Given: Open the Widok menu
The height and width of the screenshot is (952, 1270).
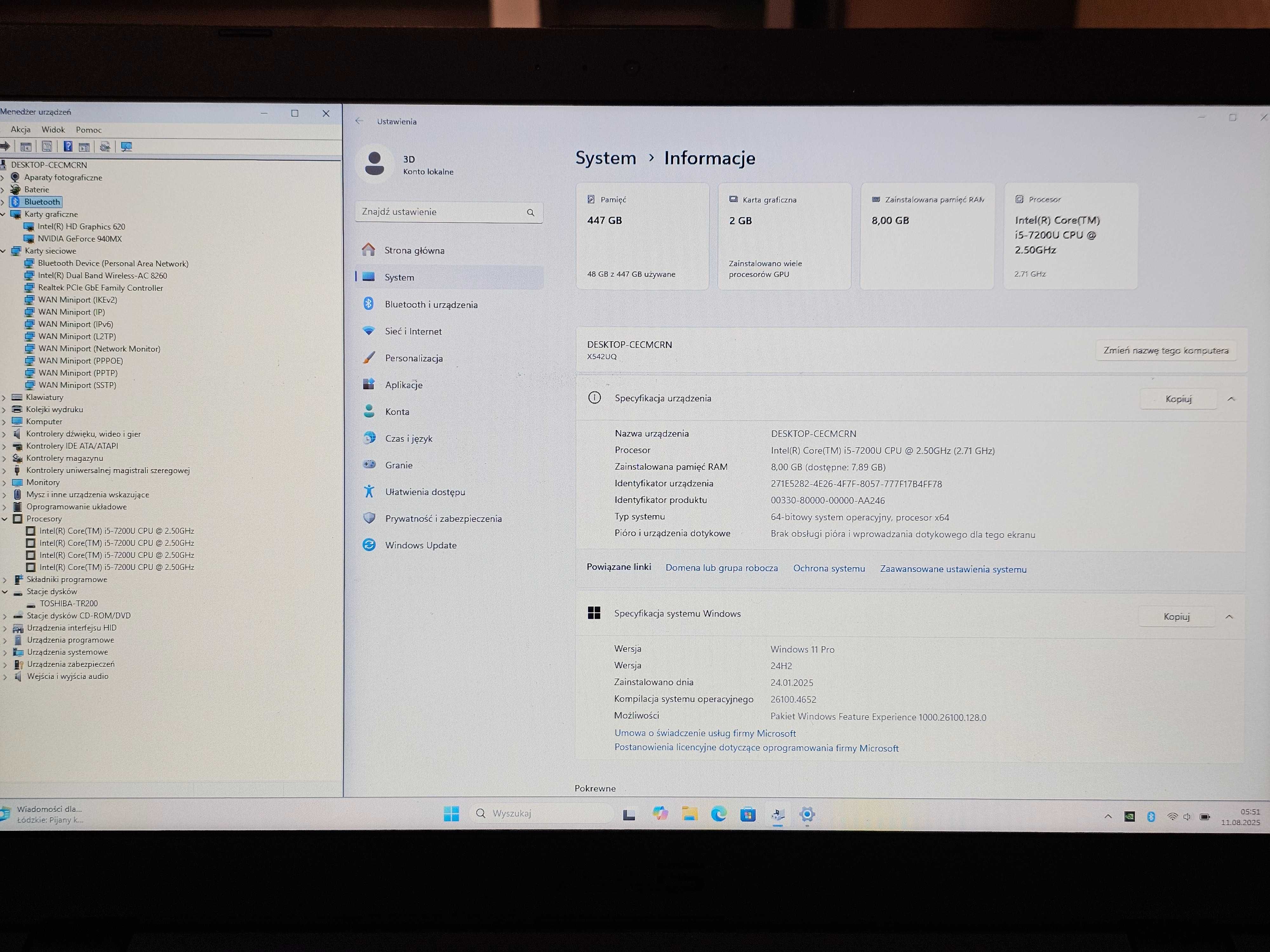Looking at the screenshot, I should (x=53, y=130).
